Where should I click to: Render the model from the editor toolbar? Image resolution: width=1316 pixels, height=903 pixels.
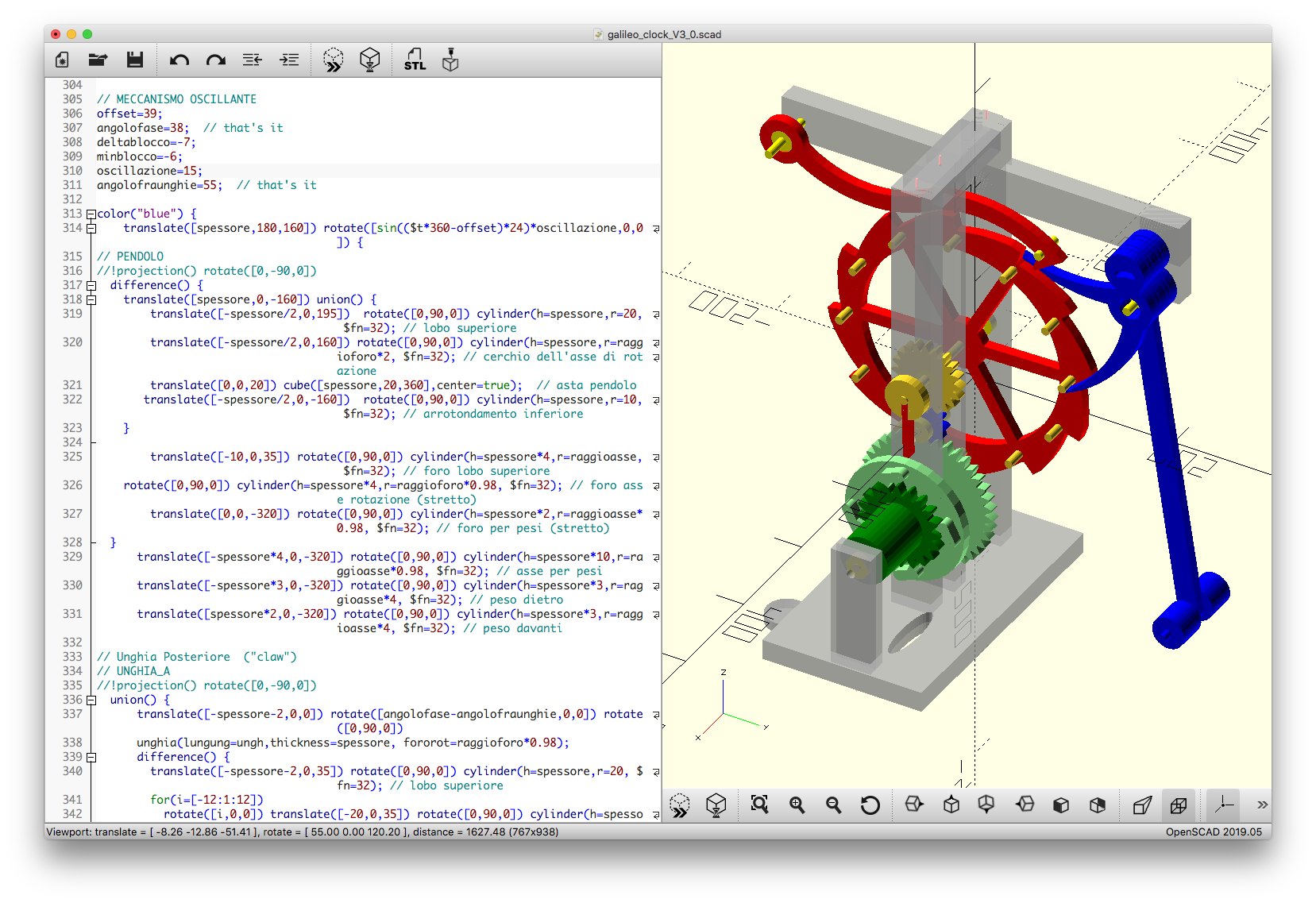tap(370, 60)
